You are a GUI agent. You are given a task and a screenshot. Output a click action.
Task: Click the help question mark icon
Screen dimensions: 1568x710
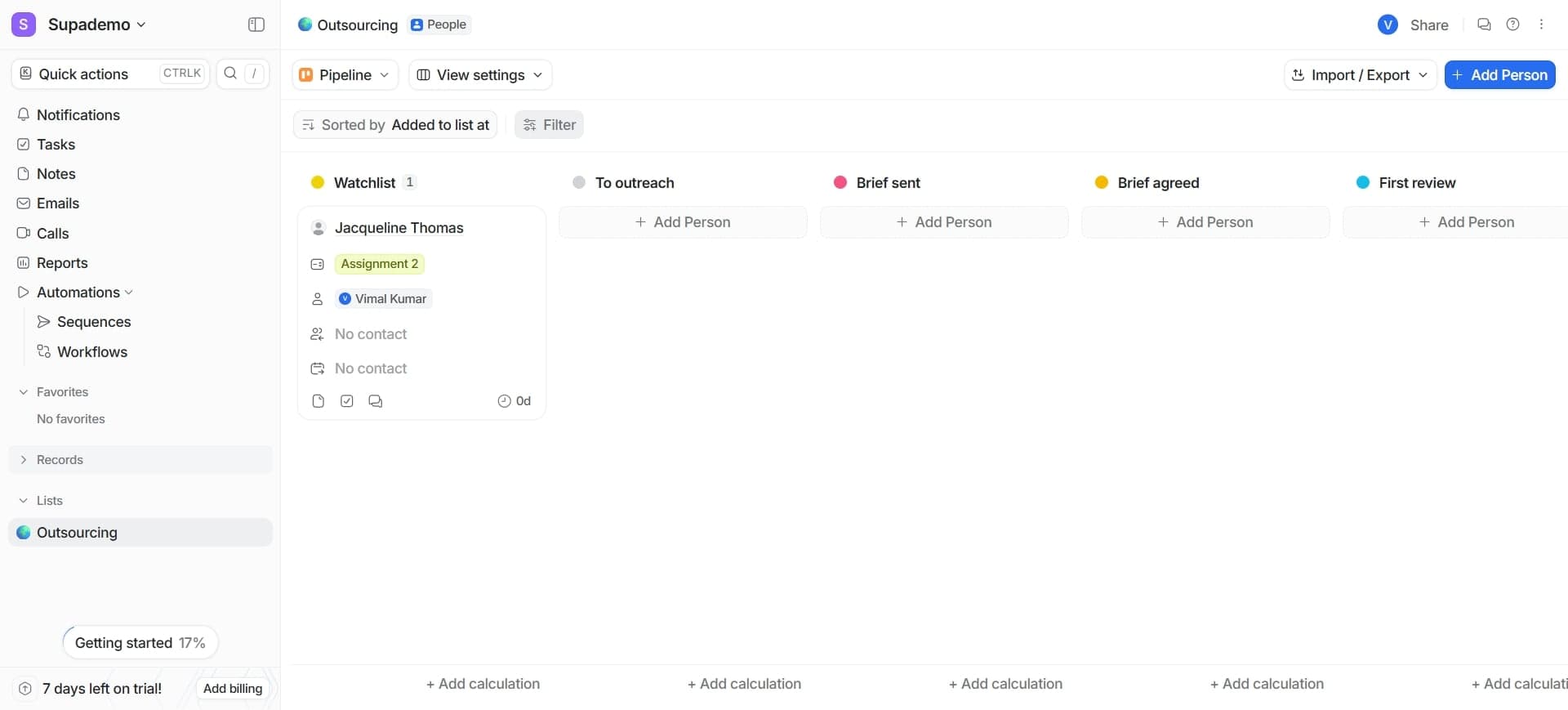[1512, 25]
